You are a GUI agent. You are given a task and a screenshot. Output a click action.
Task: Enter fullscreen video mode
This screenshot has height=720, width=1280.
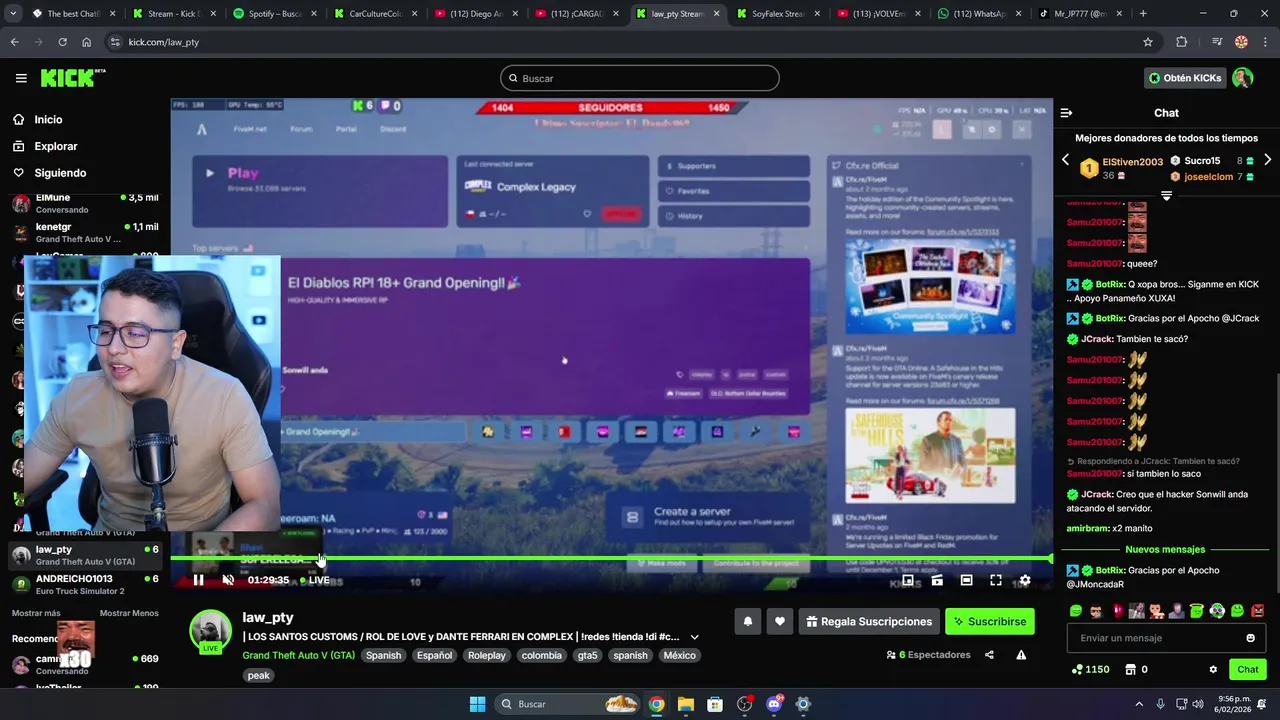point(996,580)
